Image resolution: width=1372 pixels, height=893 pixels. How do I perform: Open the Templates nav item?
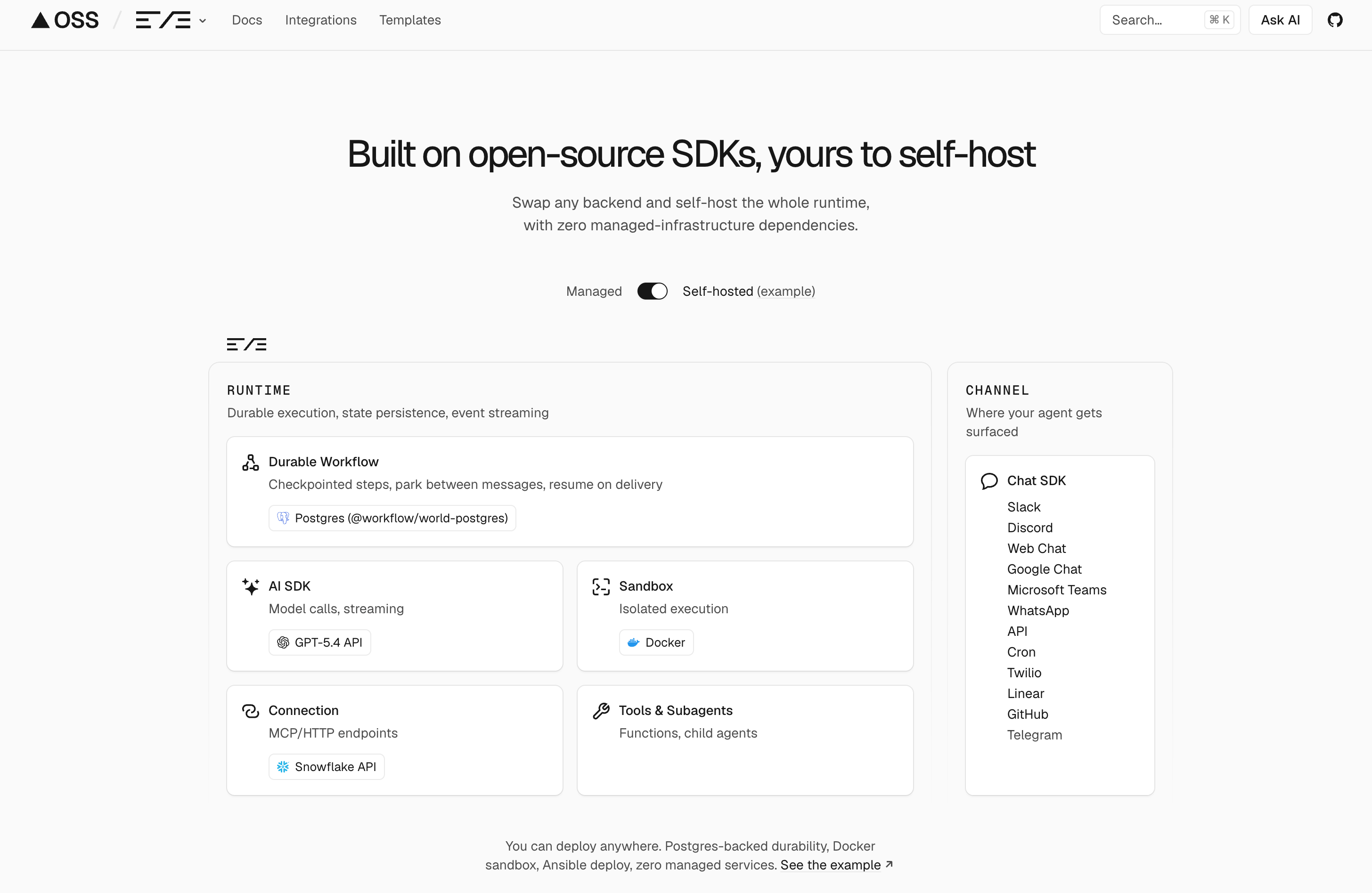tap(410, 20)
